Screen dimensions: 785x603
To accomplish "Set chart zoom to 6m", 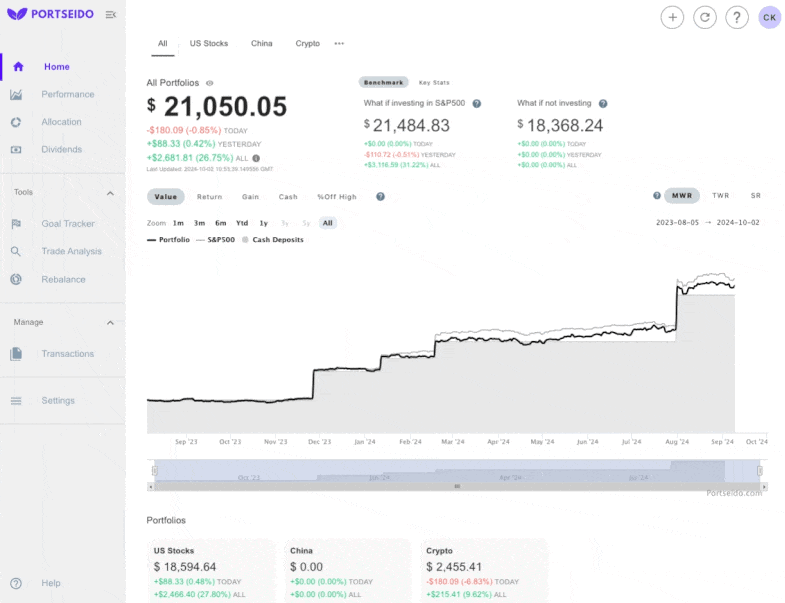I will [x=220, y=223].
